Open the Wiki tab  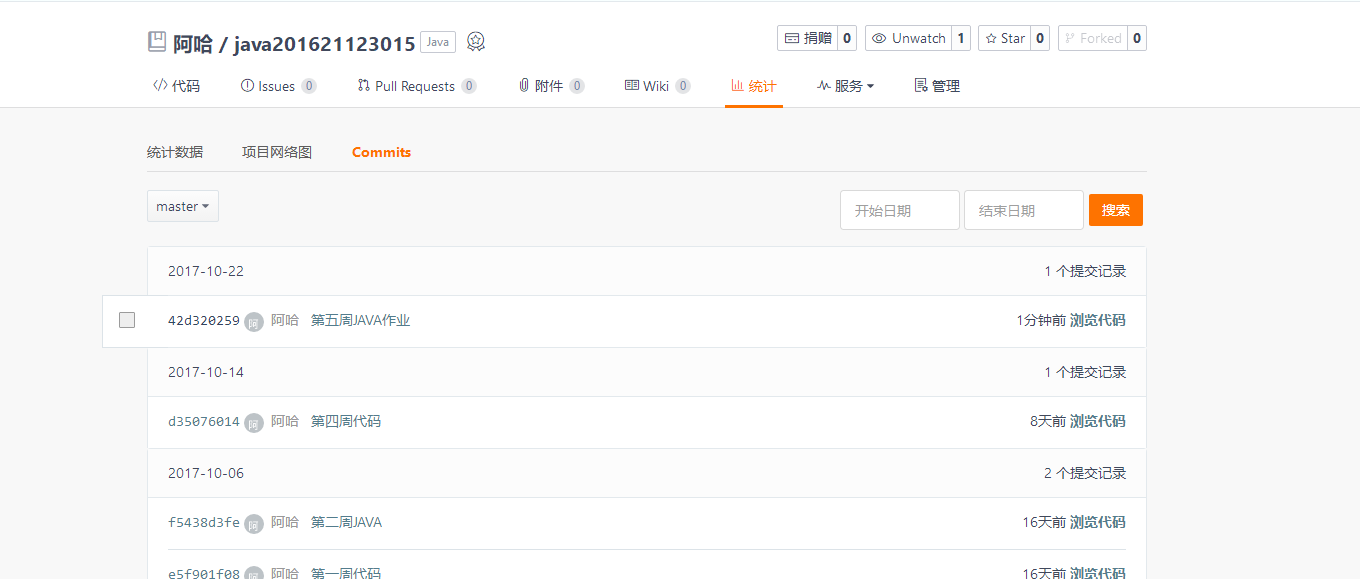(x=657, y=86)
